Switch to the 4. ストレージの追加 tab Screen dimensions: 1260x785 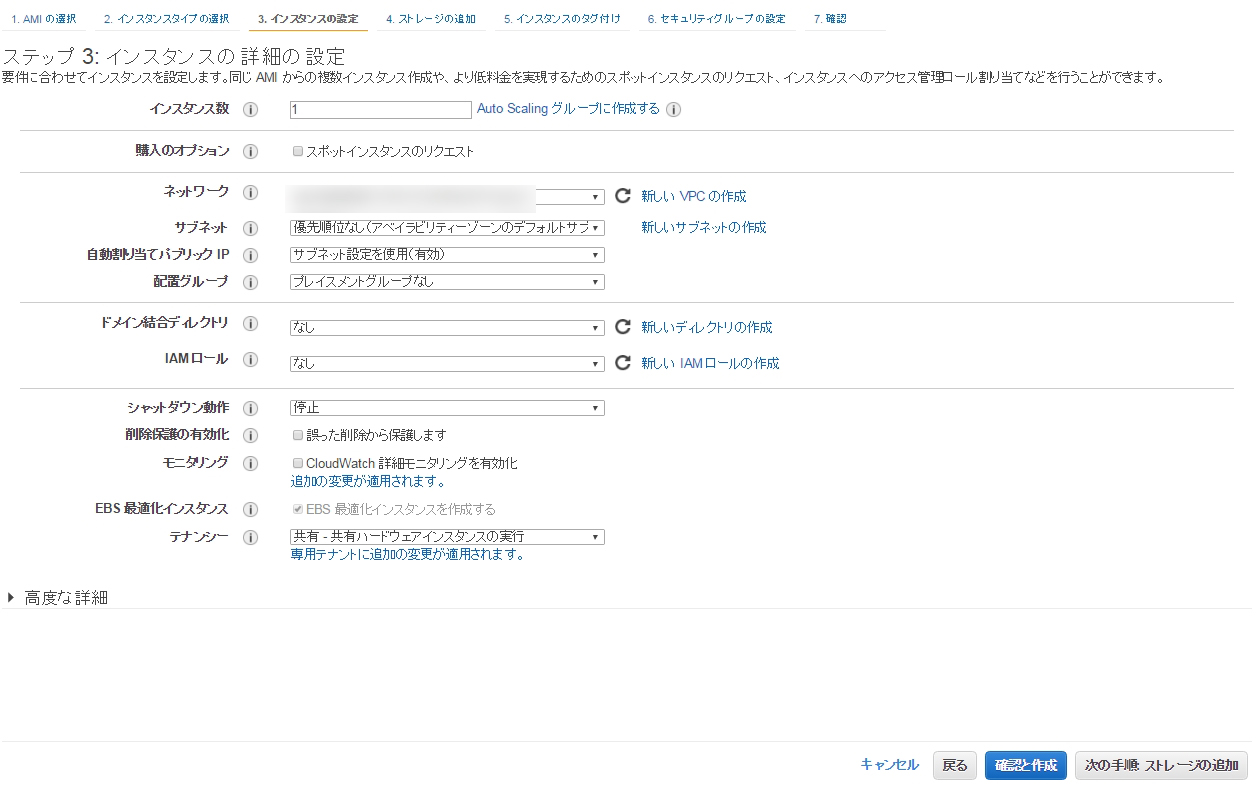(430, 17)
